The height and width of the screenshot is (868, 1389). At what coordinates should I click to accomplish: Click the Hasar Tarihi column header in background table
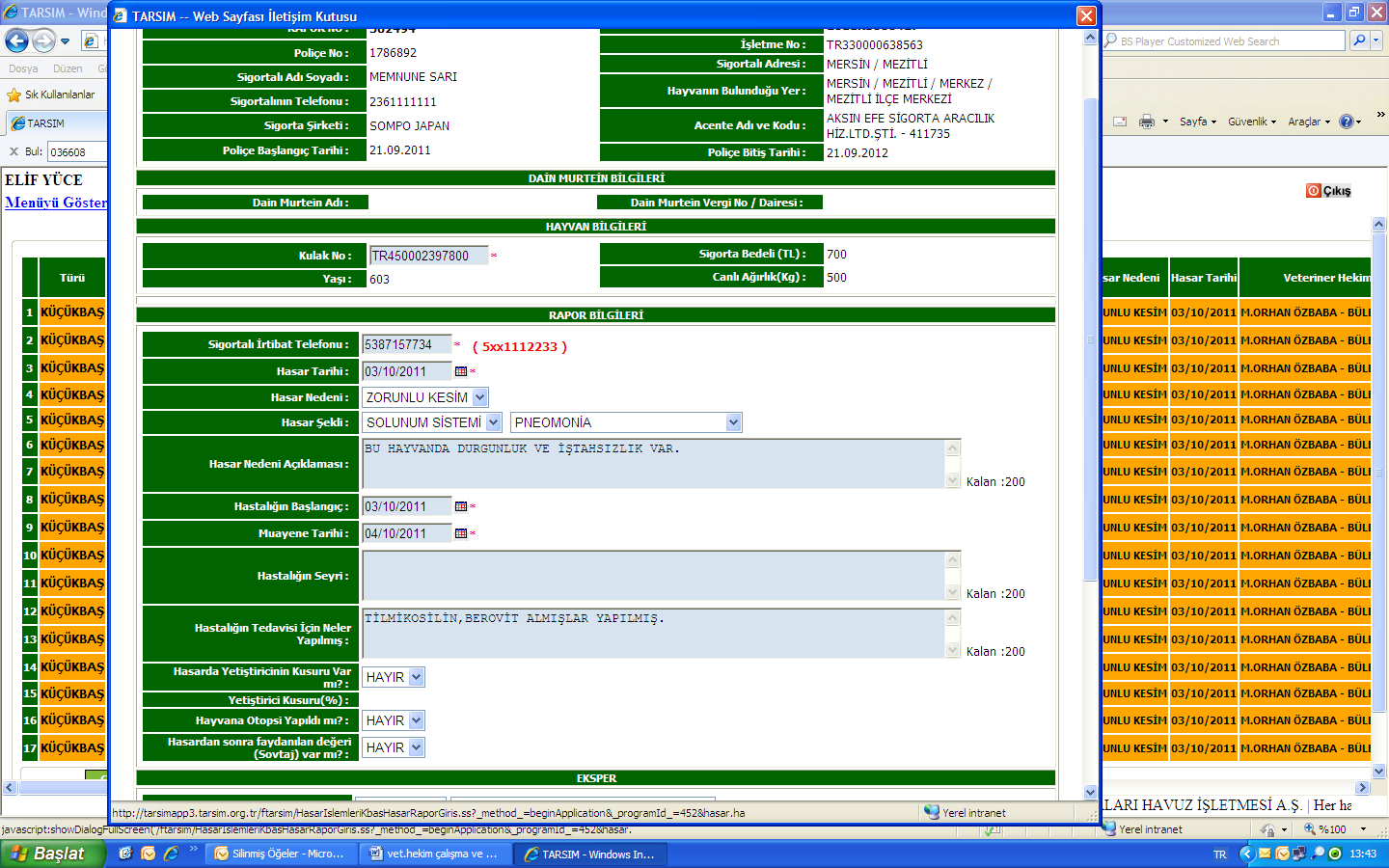[1204, 278]
